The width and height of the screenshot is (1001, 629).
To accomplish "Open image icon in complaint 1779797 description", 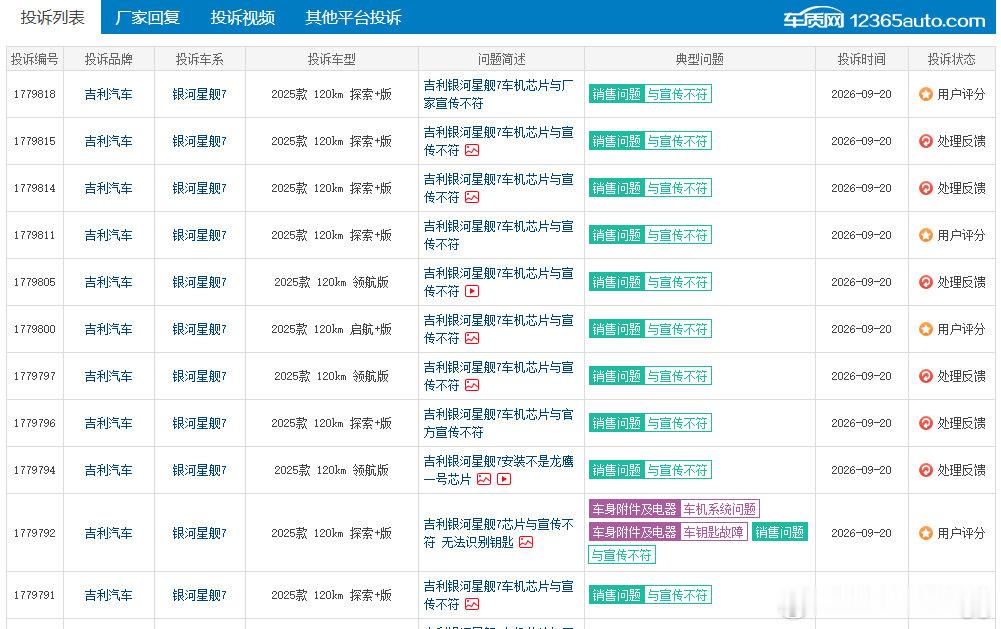I will tap(472, 385).
